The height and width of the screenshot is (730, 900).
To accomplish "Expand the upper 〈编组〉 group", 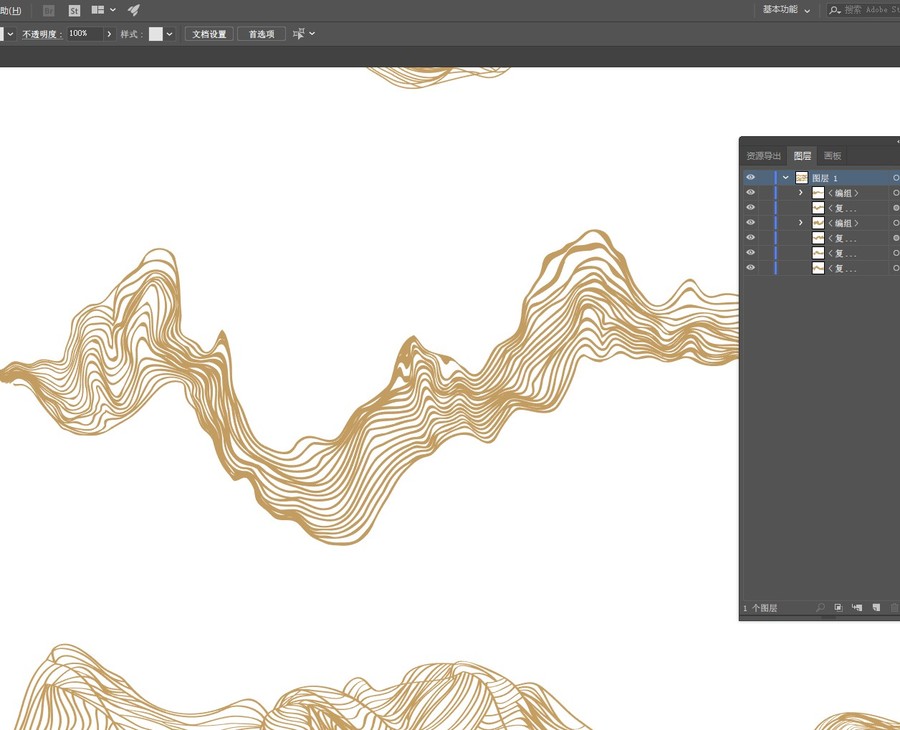I will click(801, 193).
